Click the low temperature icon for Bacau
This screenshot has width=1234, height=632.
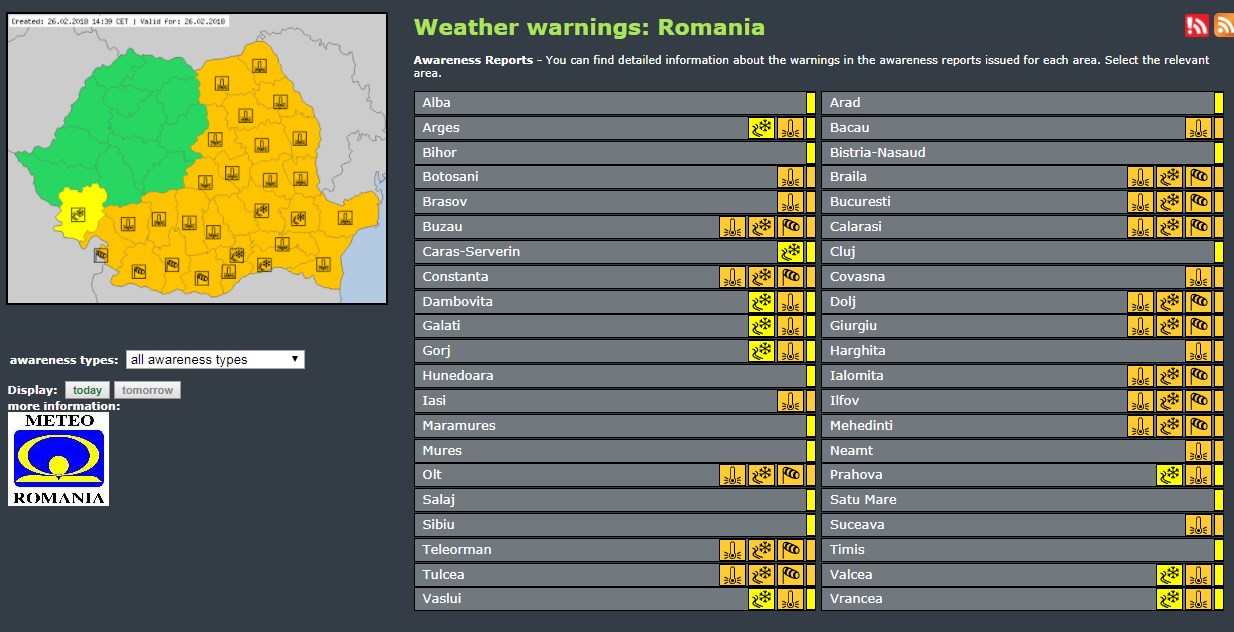point(1198,127)
